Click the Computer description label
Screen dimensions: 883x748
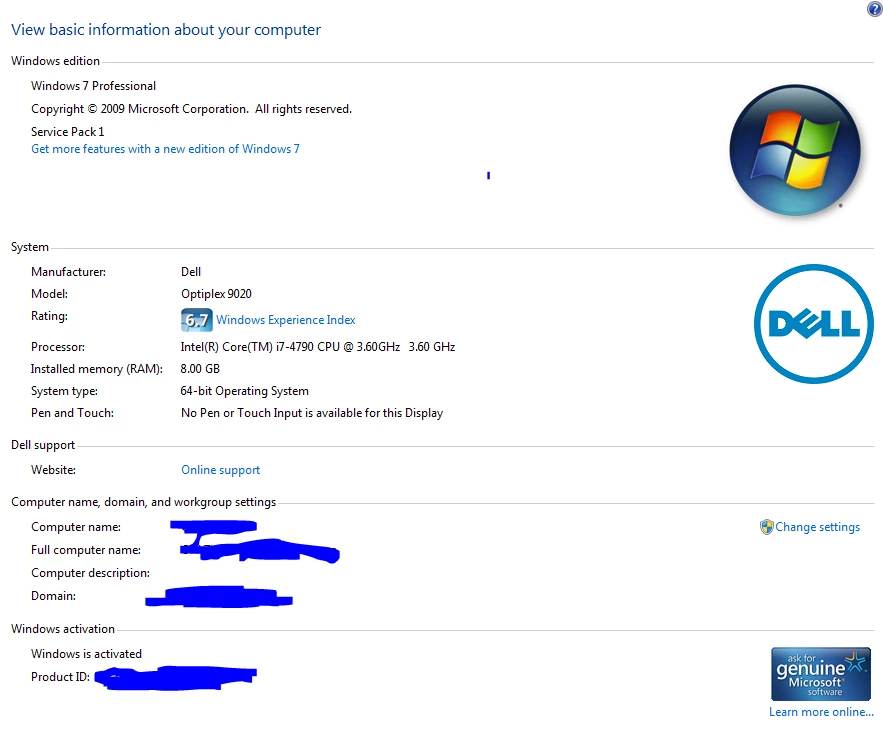(90, 573)
